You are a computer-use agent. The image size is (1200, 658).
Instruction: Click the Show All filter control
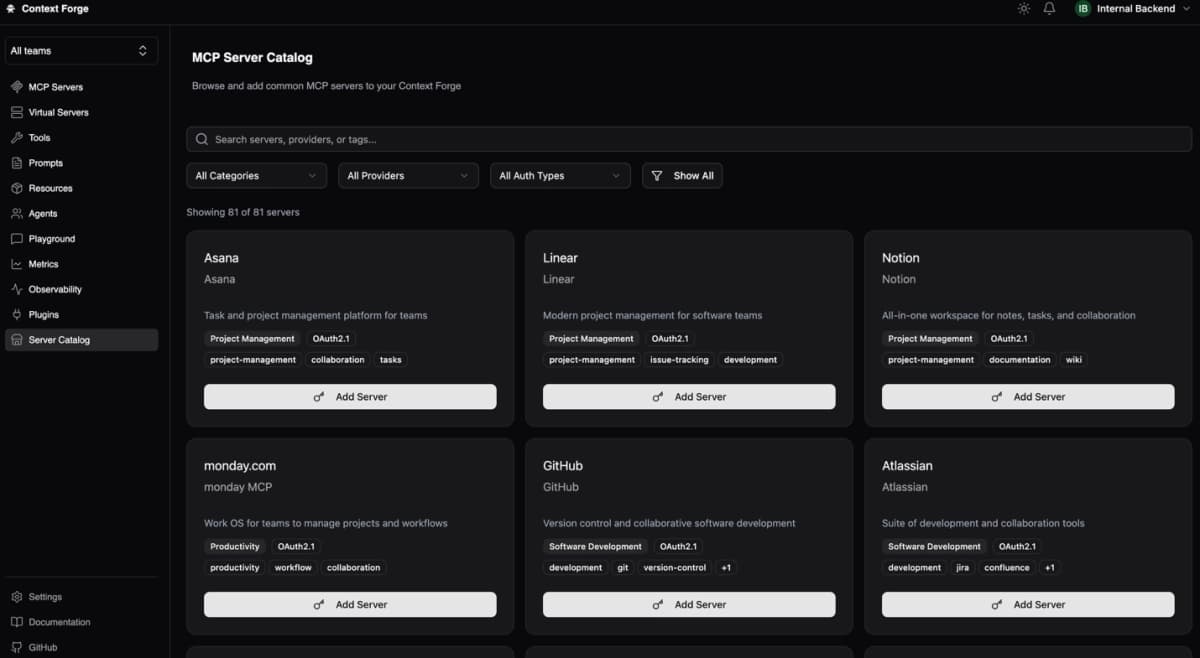tap(682, 175)
